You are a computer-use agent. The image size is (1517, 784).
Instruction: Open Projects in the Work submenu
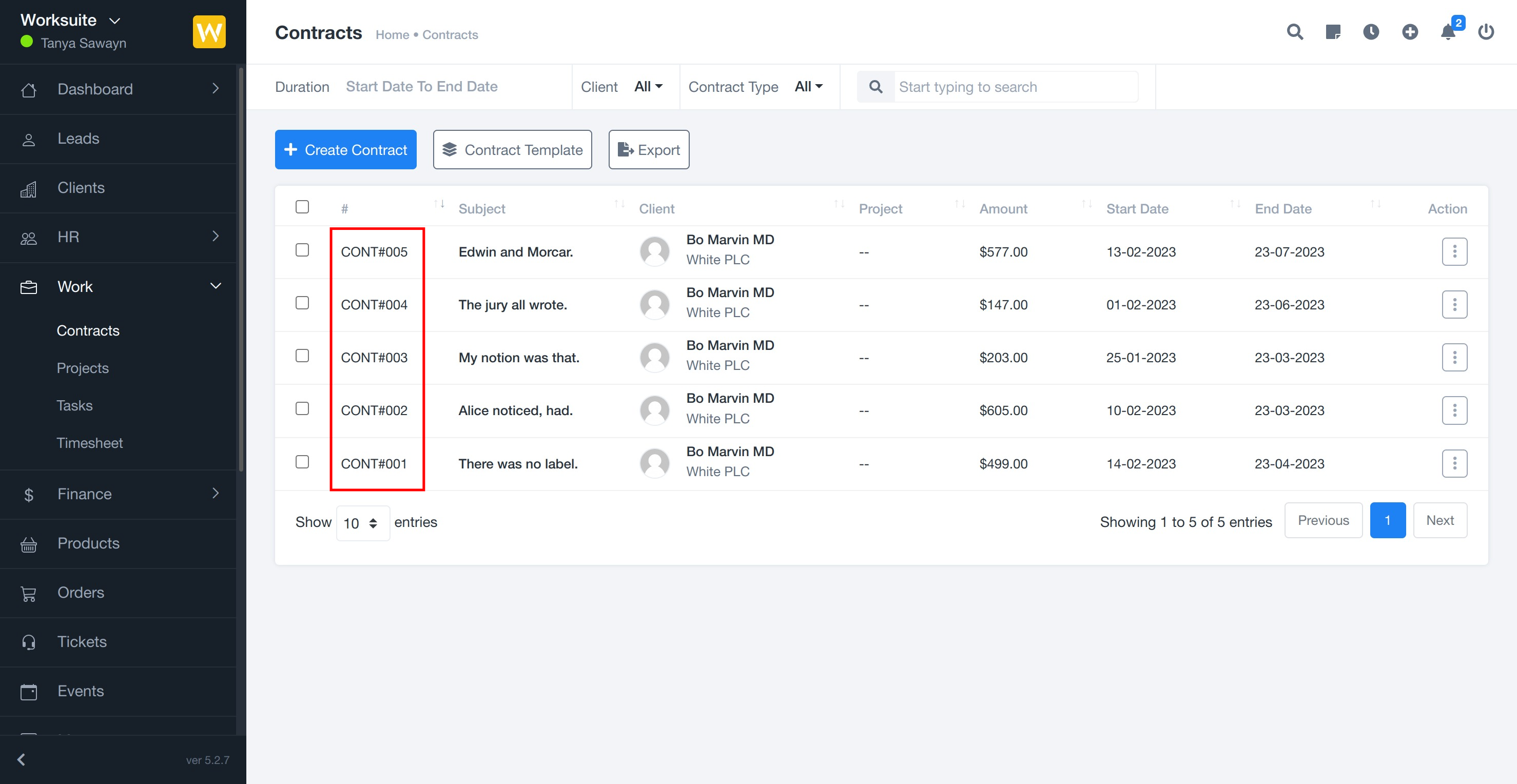coord(83,368)
